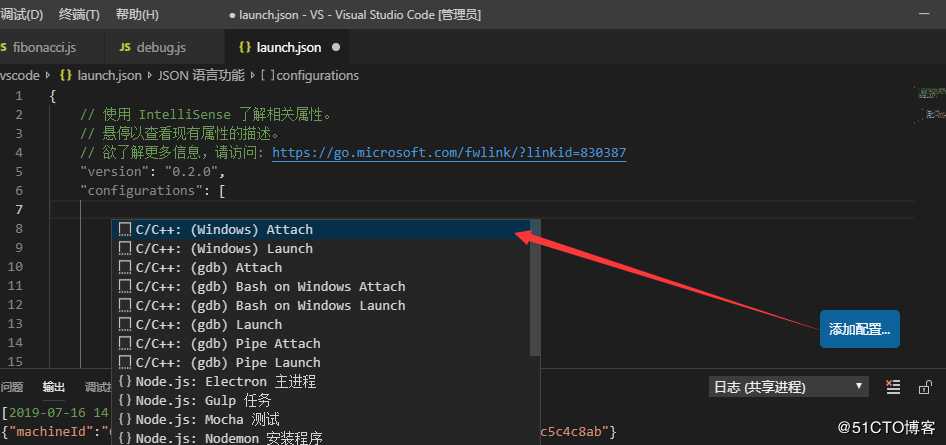
Task: Click braces icon beside Node.js: Electron 主进程
Action: tap(125, 382)
